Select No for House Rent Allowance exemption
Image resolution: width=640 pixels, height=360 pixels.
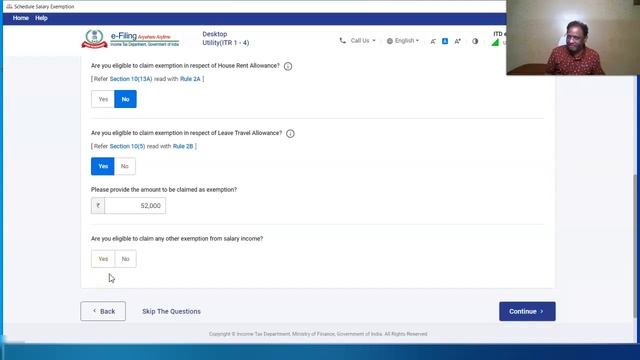pyautogui.click(x=125, y=99)
